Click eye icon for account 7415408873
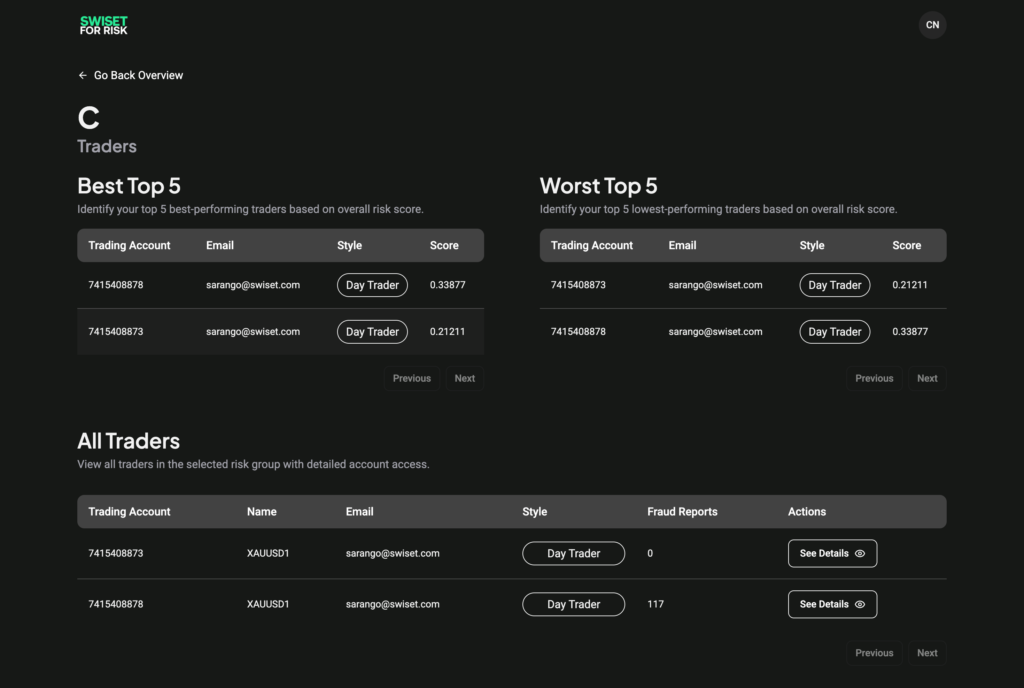 860,553
